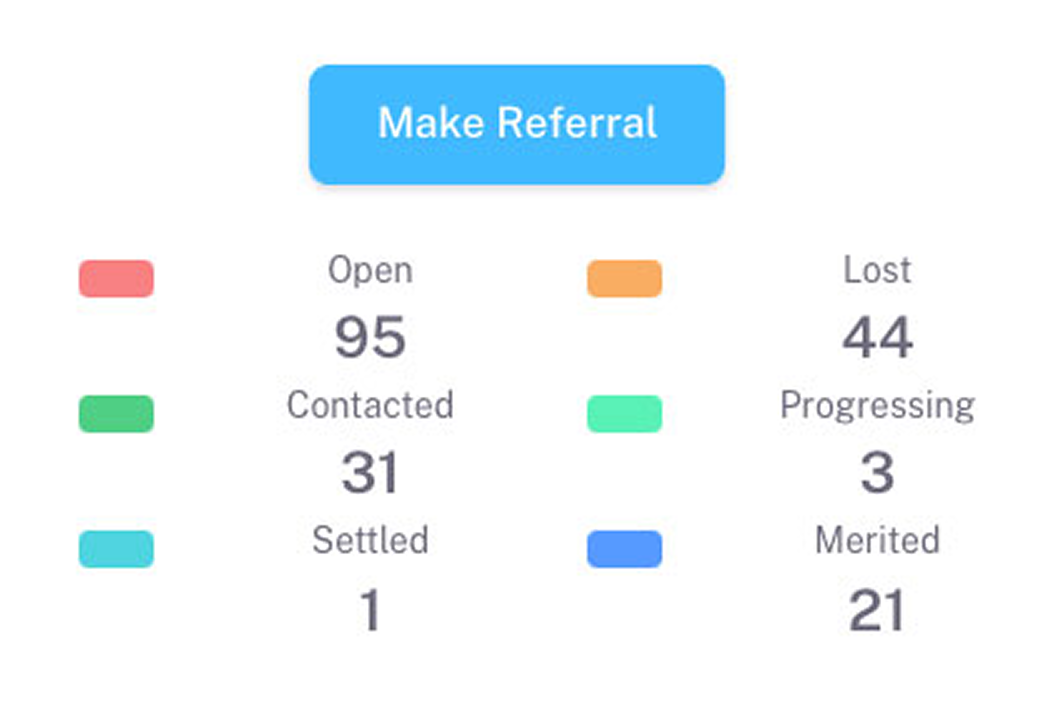Select the Lost status label
This screenshot has height=704, width=1060.
[877, 270]
